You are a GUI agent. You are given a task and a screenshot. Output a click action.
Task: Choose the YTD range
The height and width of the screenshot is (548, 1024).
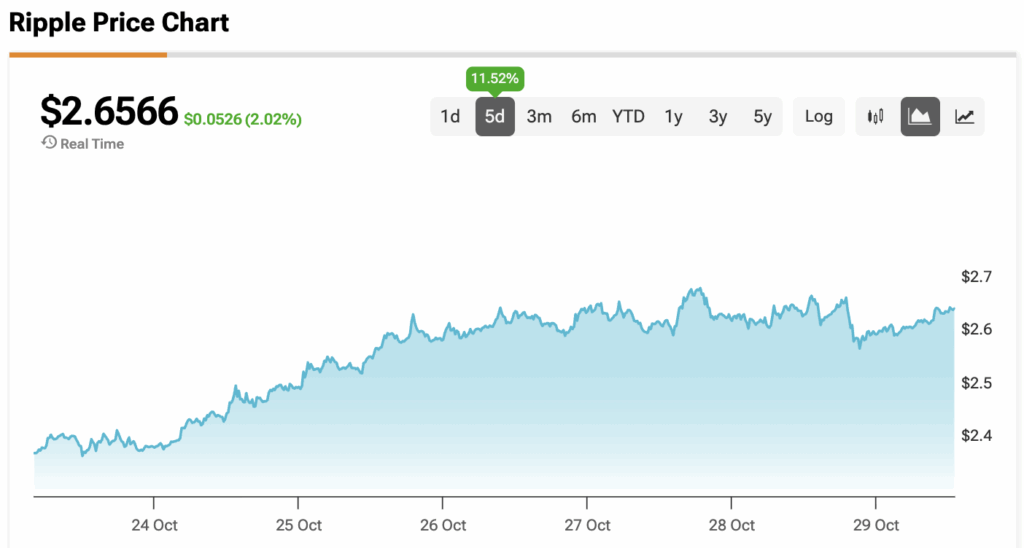[x=628, y=116]
